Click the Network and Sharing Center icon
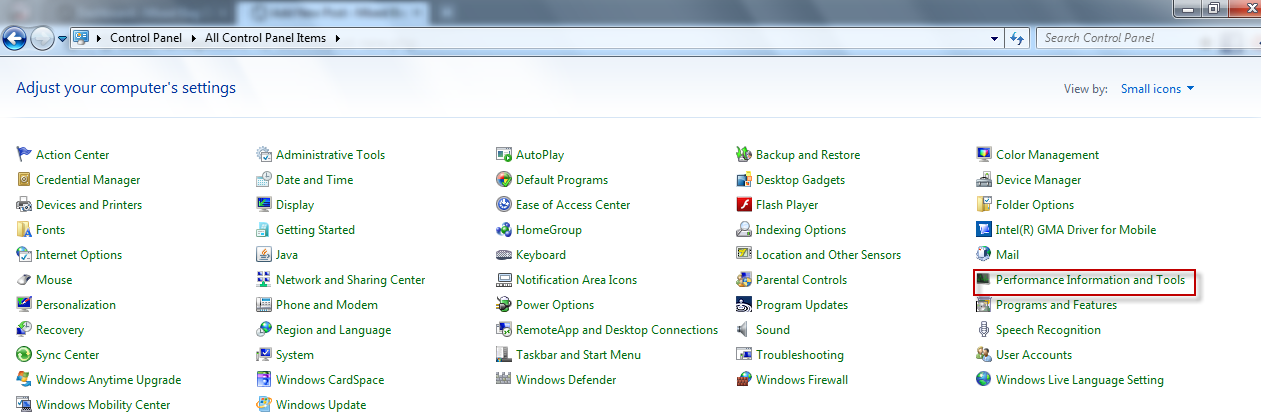Viewport: 1261px width, 419px height. (265, 280)
